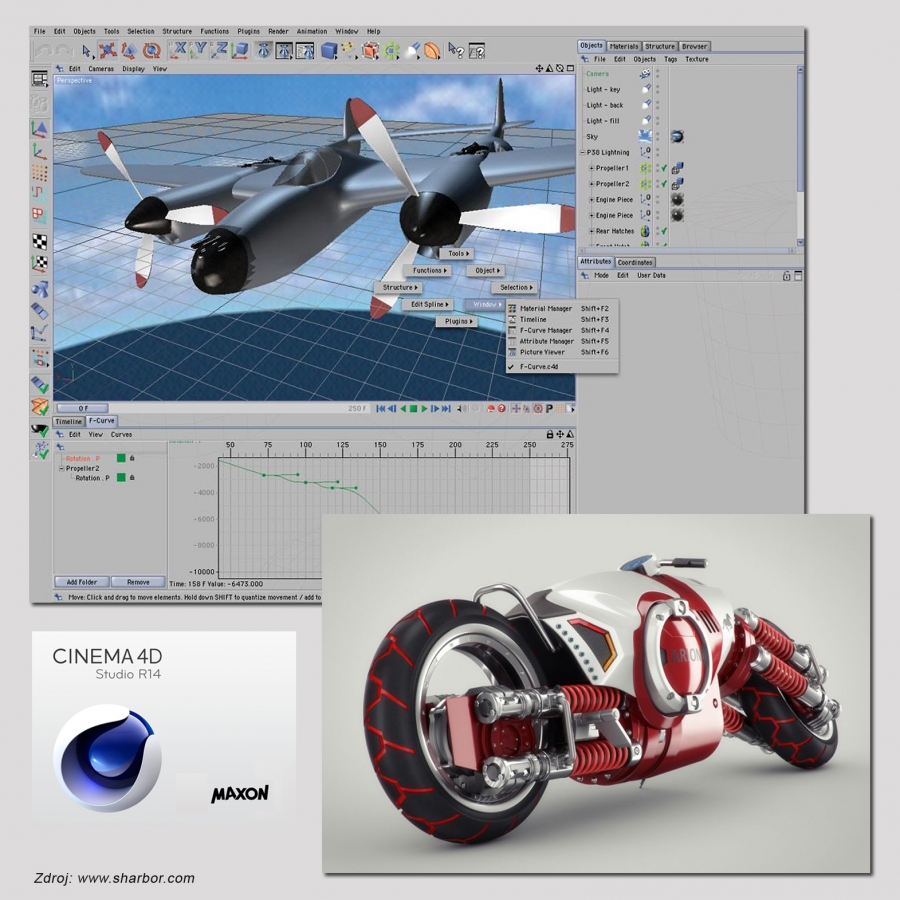Open the Edit Spline popup submenu
The image size is (900, 900).
[x=430, y=304]
